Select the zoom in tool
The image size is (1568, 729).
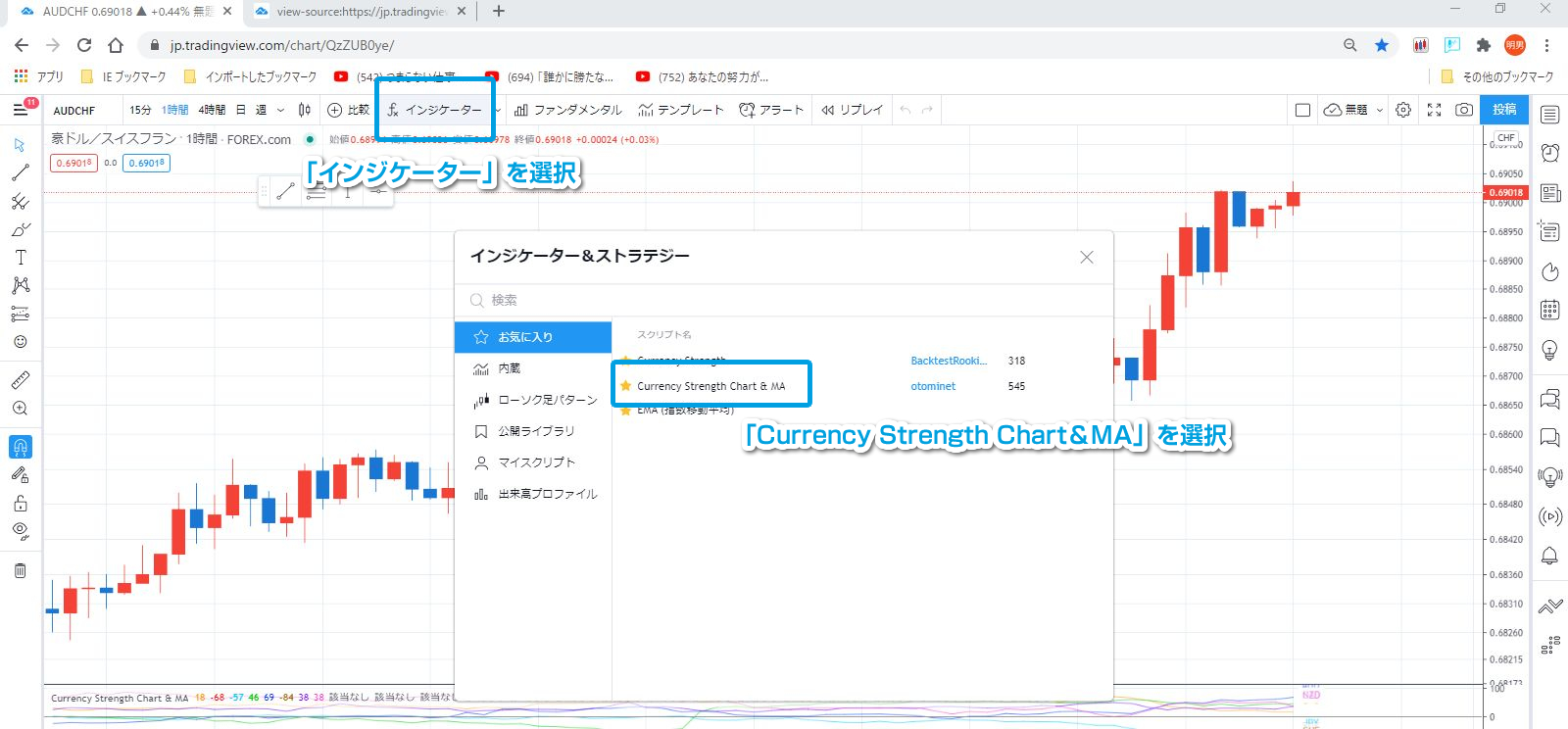click(x=20, y=409)
